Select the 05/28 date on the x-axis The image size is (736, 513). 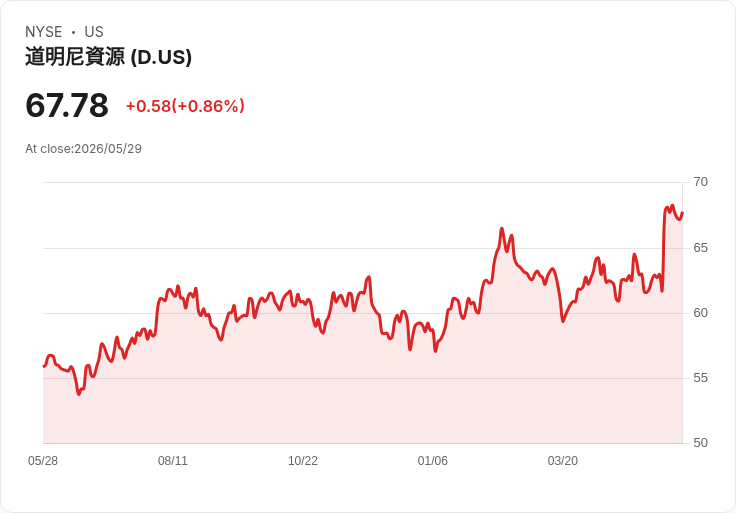(43, 461)
